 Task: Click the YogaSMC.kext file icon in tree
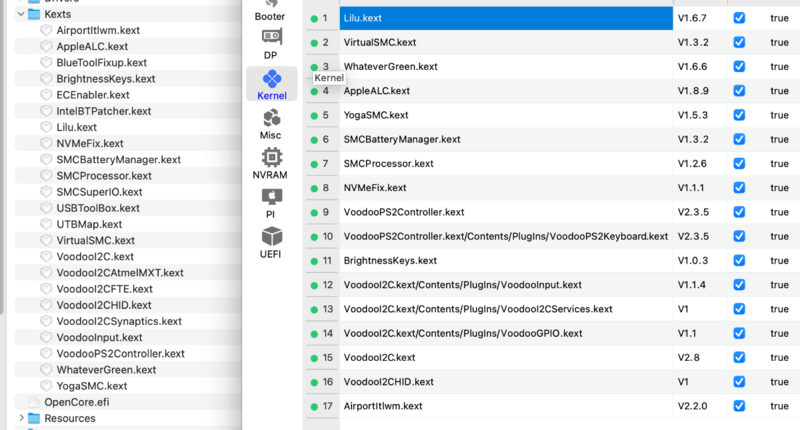coord(46,386)
